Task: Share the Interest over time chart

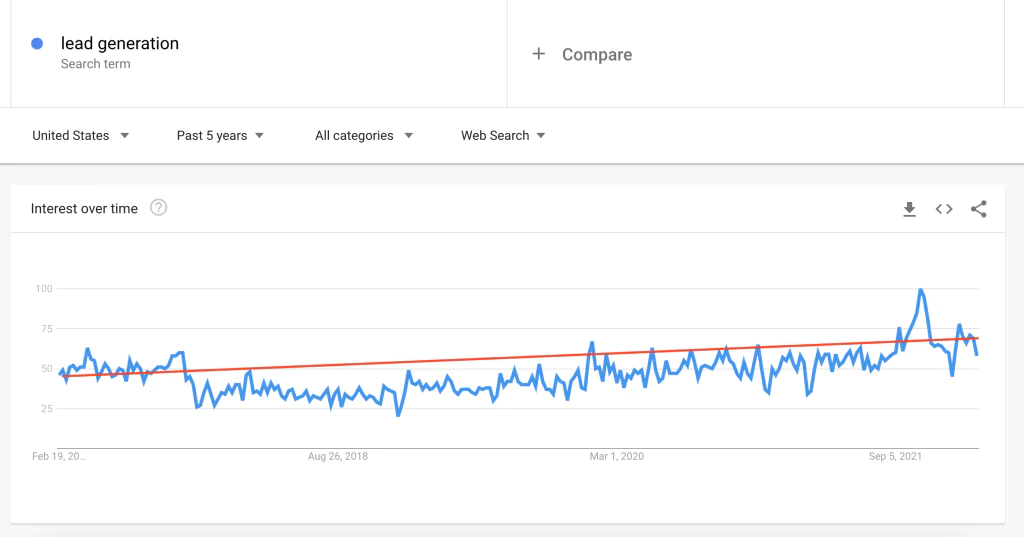Action: point(978,209)
